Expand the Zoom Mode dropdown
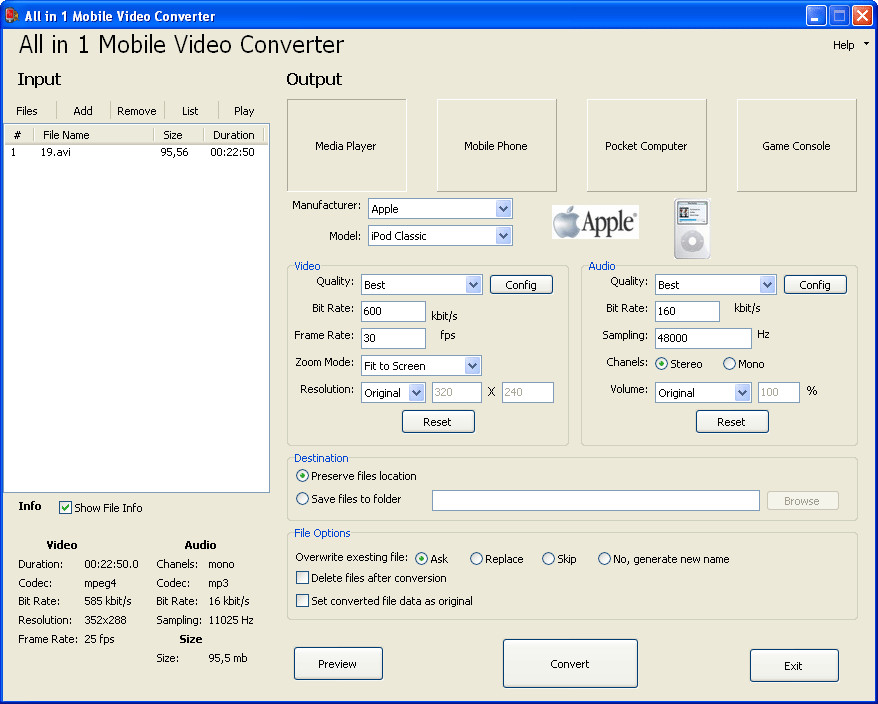Viewport: 878px width, 704px height. pyautogui.click(x=473, y=366)
